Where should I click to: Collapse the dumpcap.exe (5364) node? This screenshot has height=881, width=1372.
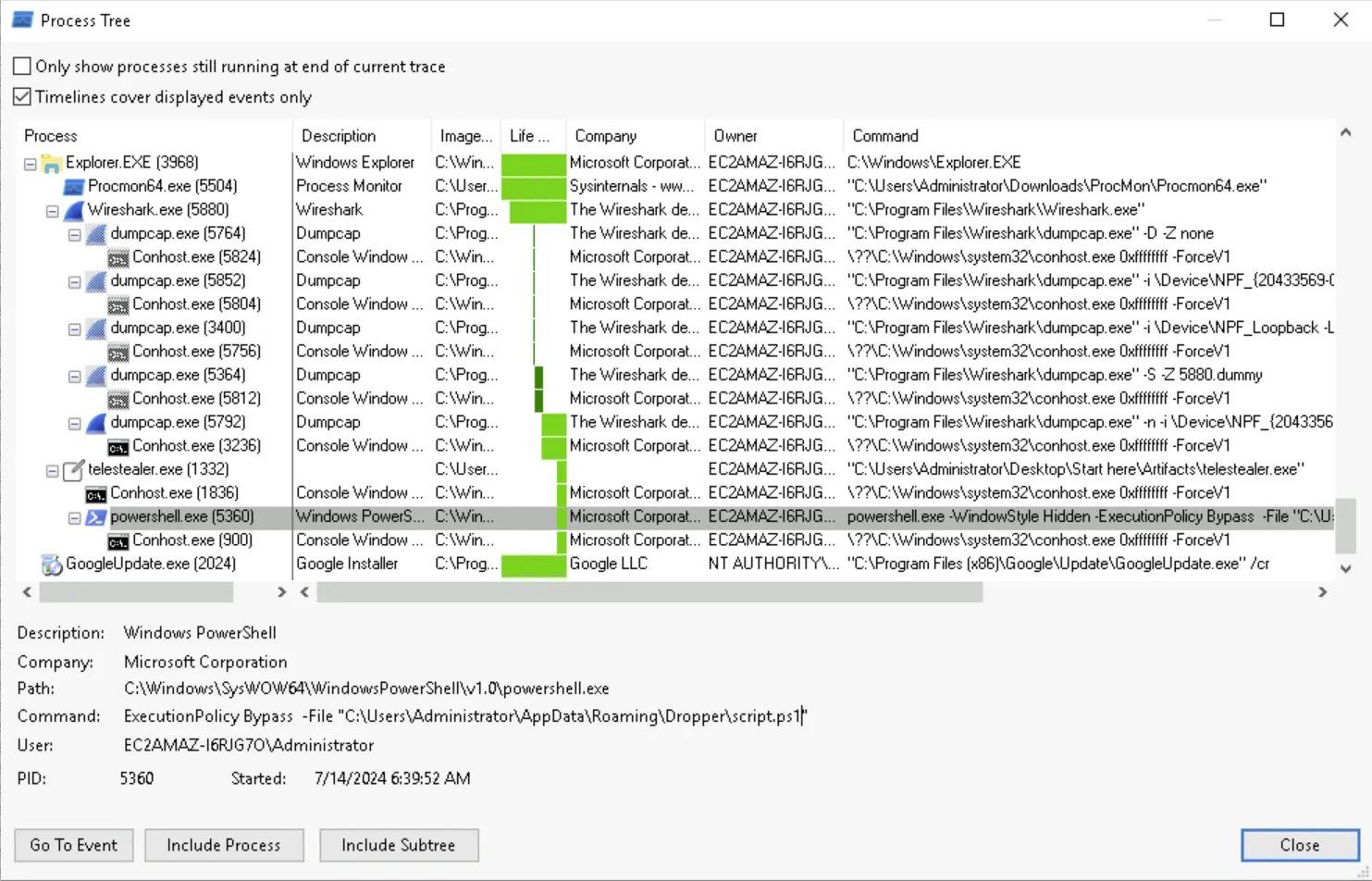75,376
